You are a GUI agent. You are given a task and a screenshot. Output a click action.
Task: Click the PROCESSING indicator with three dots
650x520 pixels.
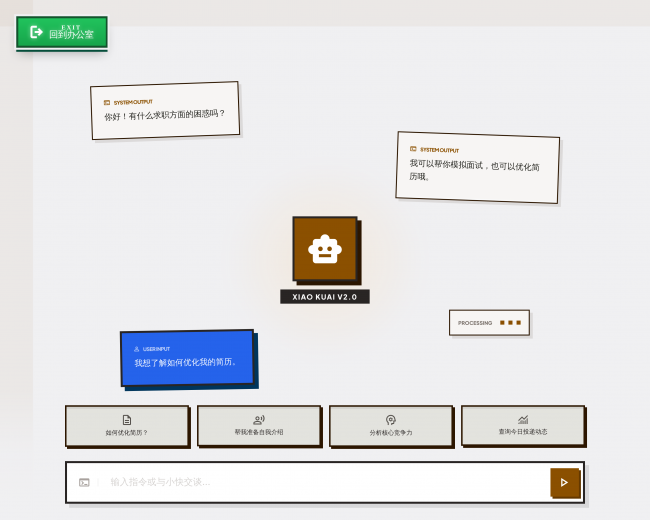pyautogui.click(x=490, y=323)
